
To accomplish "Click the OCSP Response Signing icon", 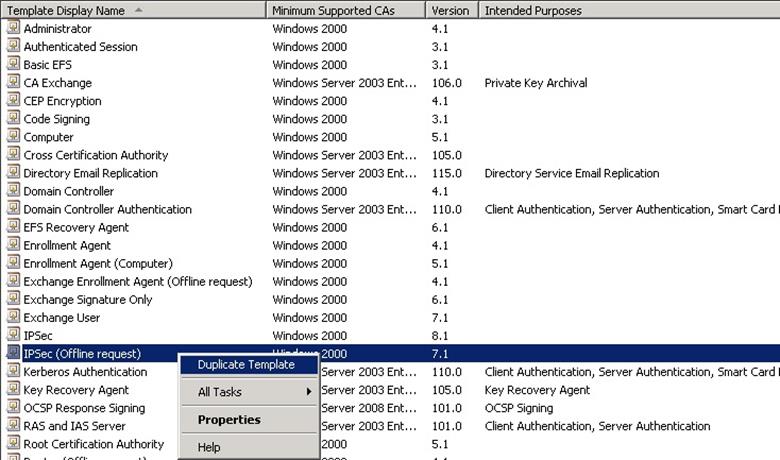I will (x=13, y=407).
